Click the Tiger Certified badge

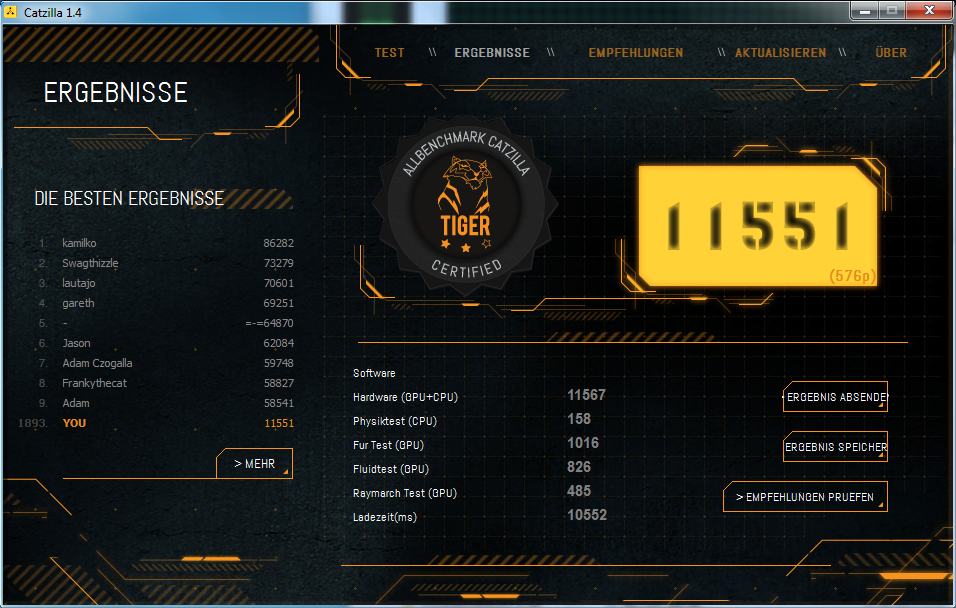[465, 206]
